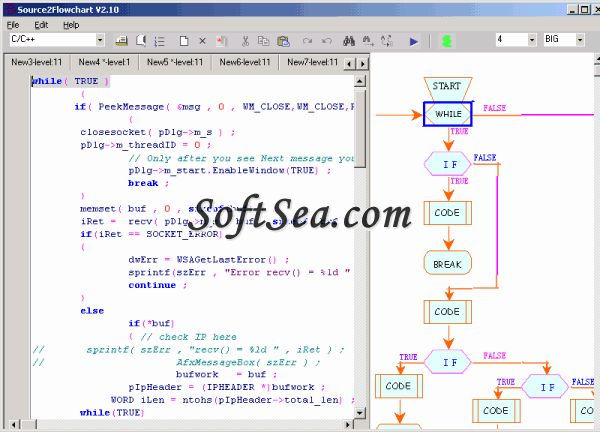Open the Help menu
Screen dimensions: 600x432
tap(71, 25)
